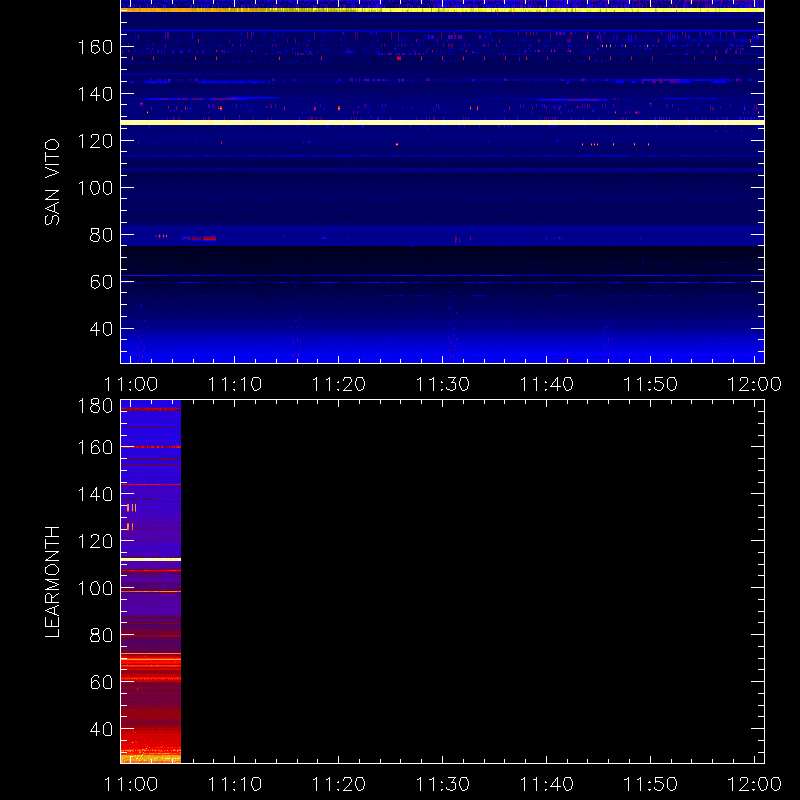Click the black no-data area of the Learmonth plot

pyautogui.click(x=472, y=582)
